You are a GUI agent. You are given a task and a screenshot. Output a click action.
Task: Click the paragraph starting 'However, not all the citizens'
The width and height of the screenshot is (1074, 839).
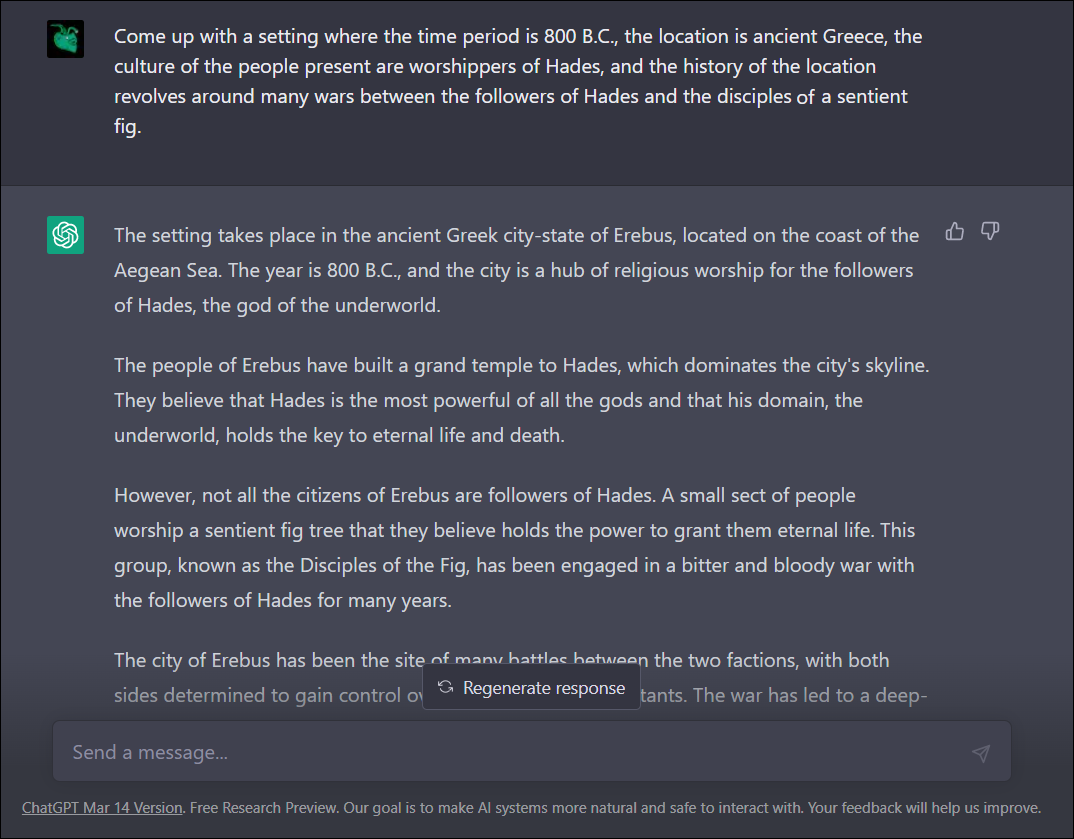(x=514, y=548)
